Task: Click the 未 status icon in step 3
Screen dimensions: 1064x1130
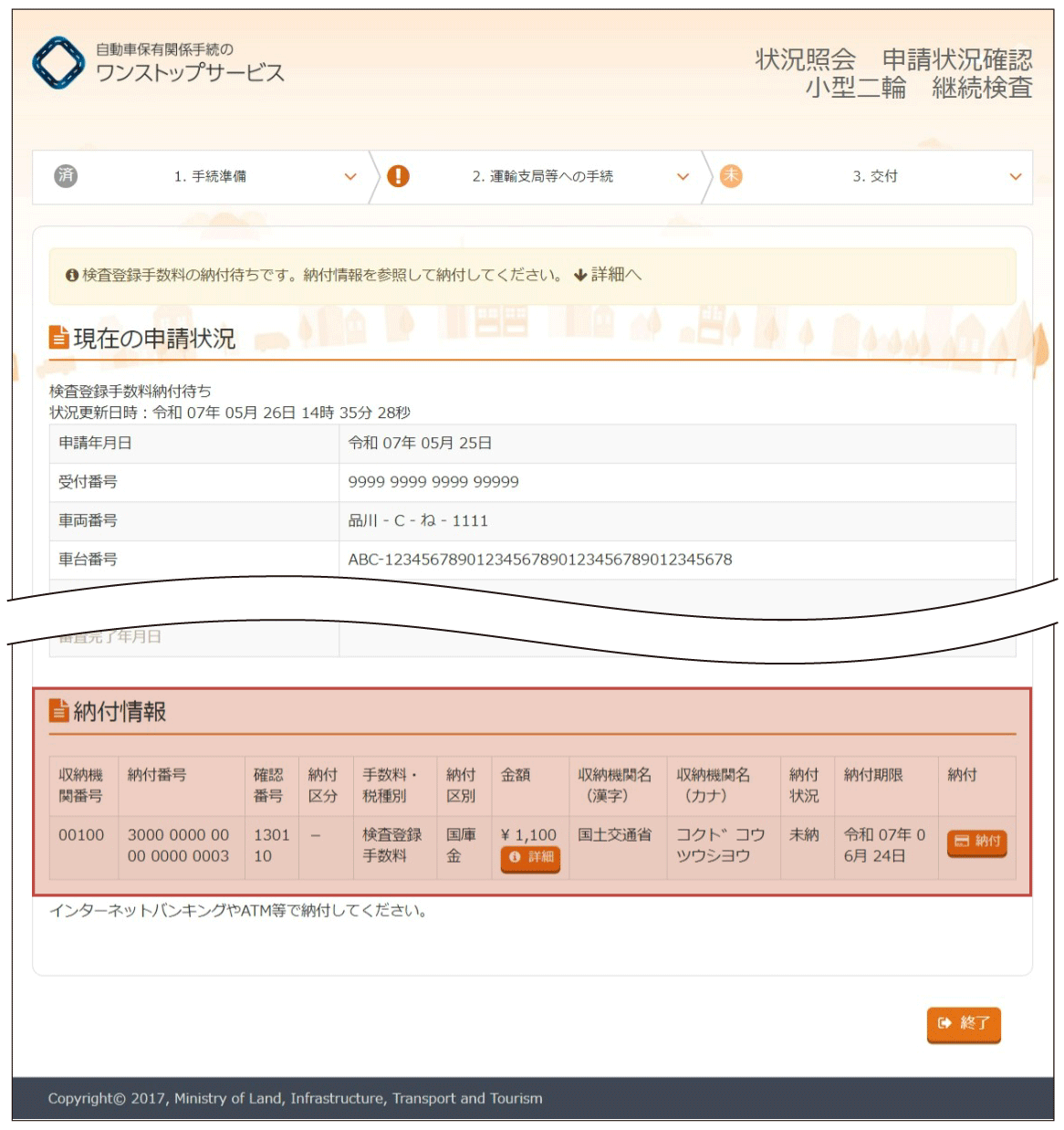Action: 731,175
